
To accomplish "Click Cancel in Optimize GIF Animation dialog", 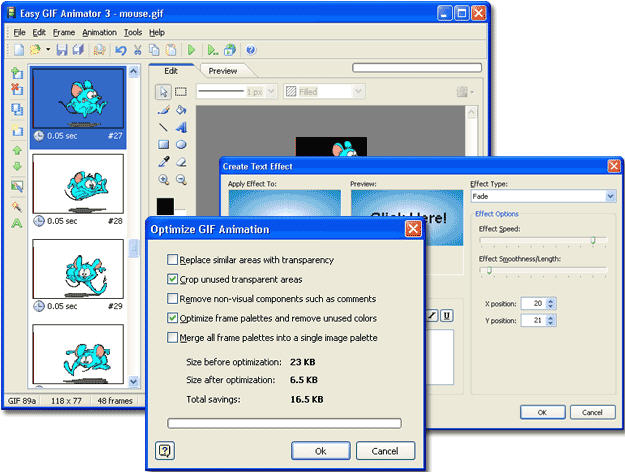I will (x=385, y=451).
